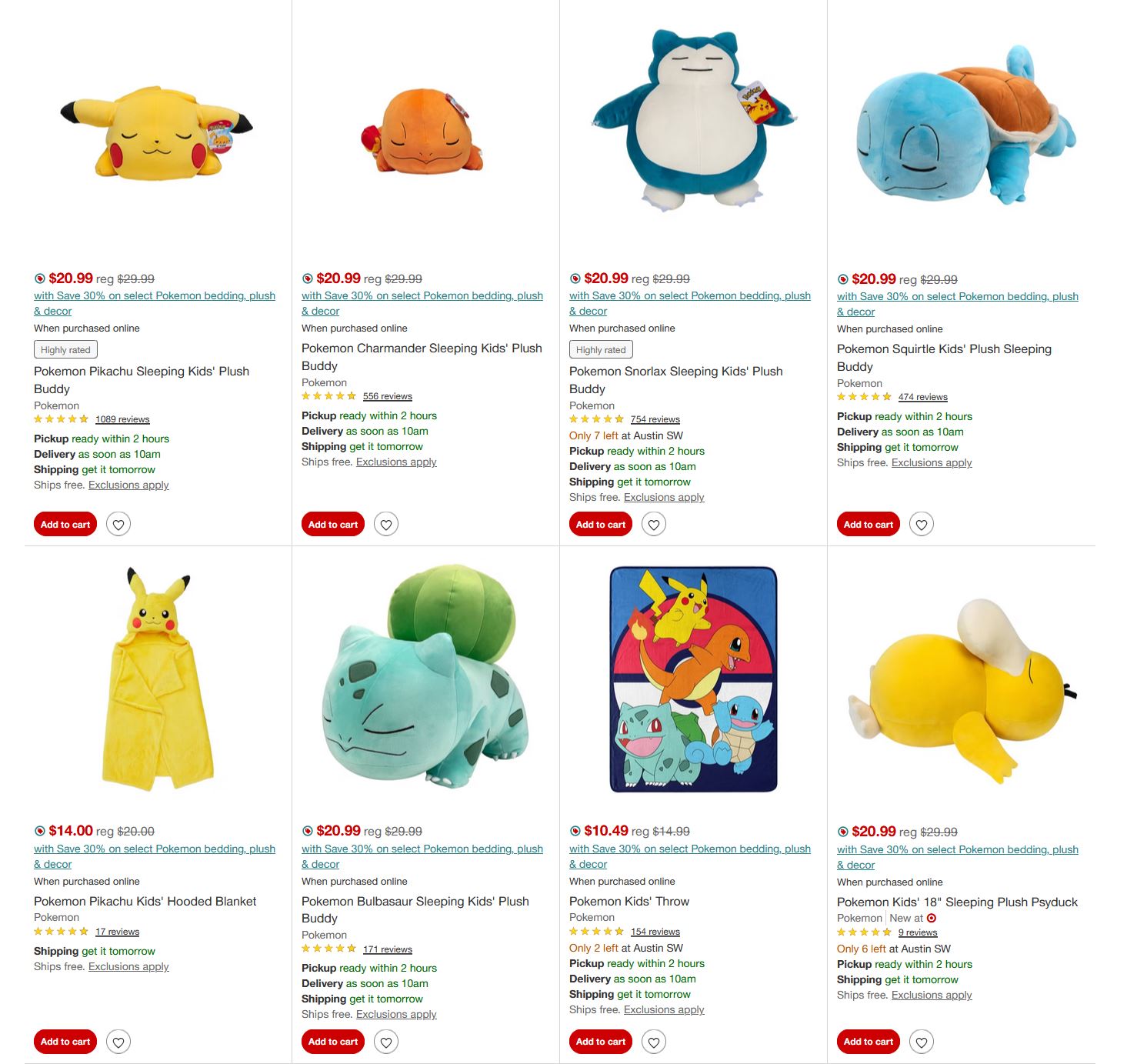Favorite the Pikachu Sleeping Plush with heart icon

[118, 525]
